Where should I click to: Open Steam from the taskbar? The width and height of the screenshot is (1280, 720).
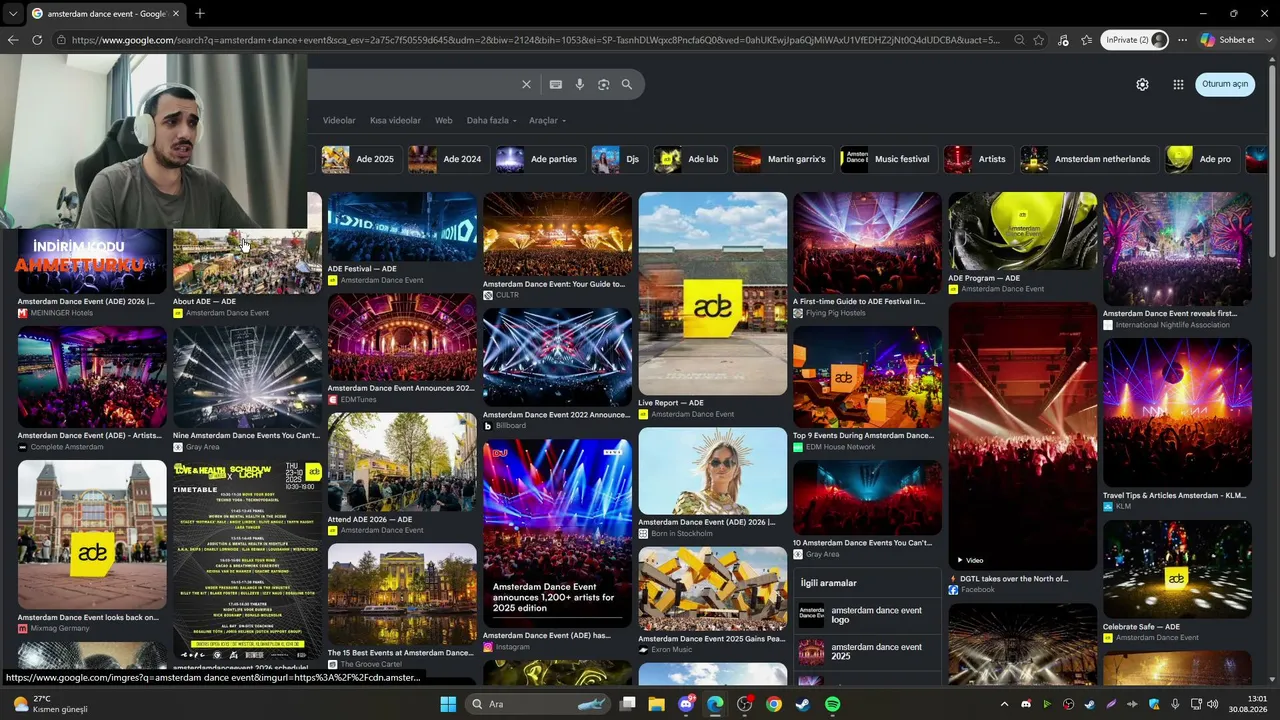802,704
